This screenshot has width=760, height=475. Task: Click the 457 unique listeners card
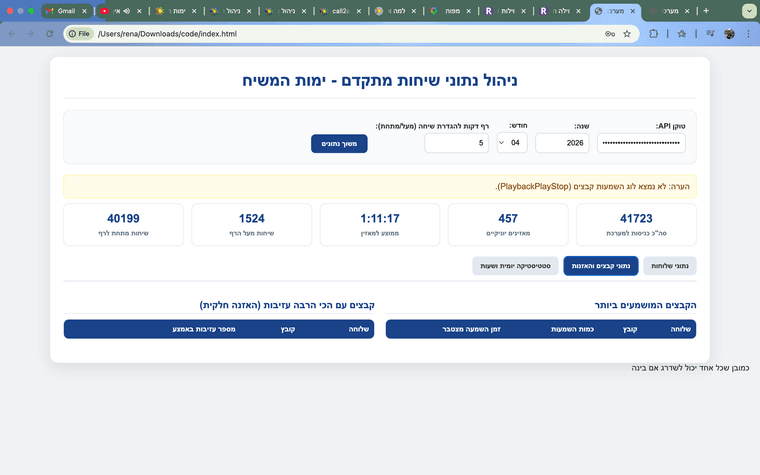pyautogui.click(x=508, y=224)
